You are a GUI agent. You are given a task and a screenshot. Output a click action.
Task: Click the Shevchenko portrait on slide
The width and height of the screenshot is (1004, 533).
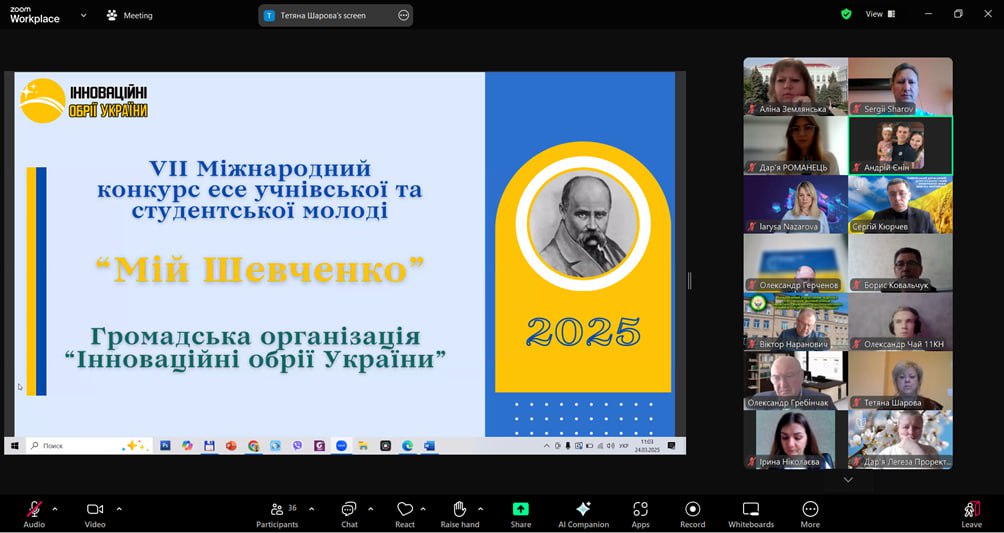pyautogui.click(x=583, y=223)
